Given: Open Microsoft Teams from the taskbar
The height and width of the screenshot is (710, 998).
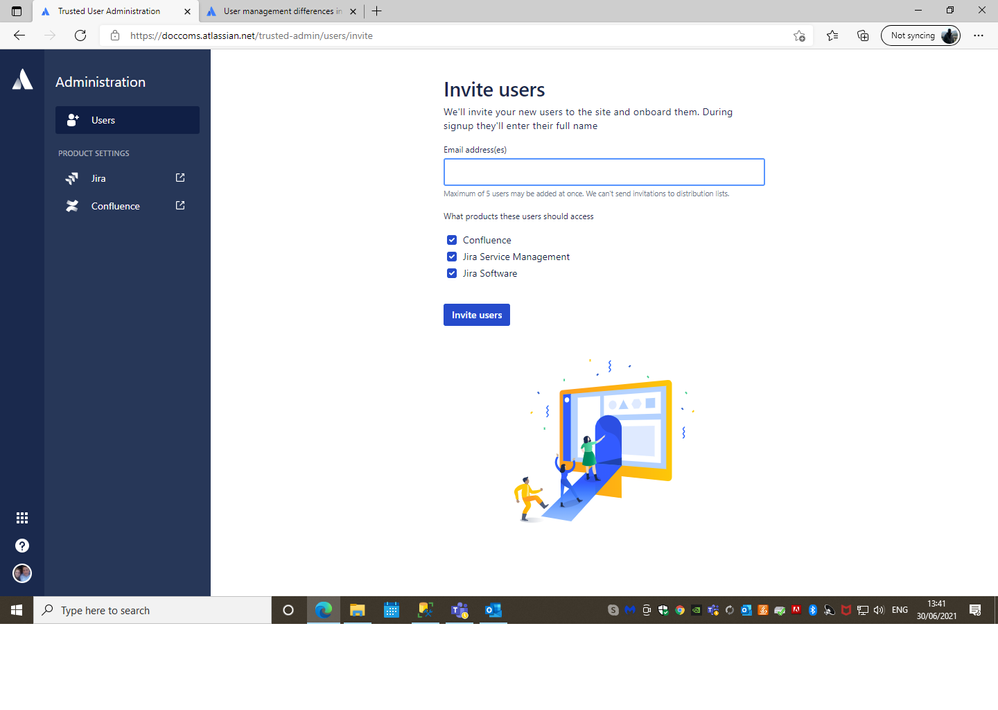Looking at the screenshot, I should [x=460, y=610].
